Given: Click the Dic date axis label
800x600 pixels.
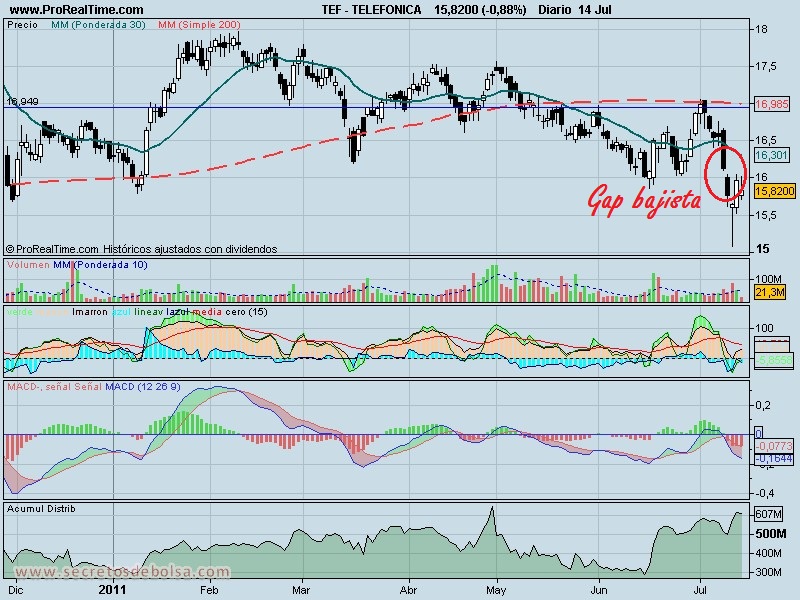Looking at the screenshot, I should point(16,590).
